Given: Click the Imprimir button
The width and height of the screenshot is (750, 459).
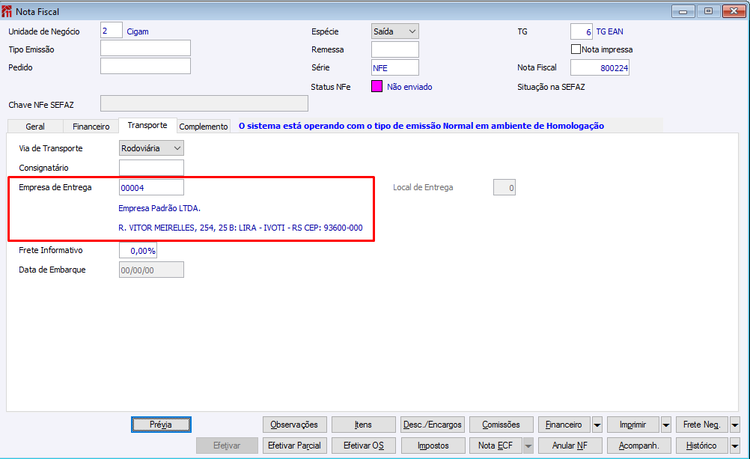Looking at the screenshot, I should tap(633, 425).
